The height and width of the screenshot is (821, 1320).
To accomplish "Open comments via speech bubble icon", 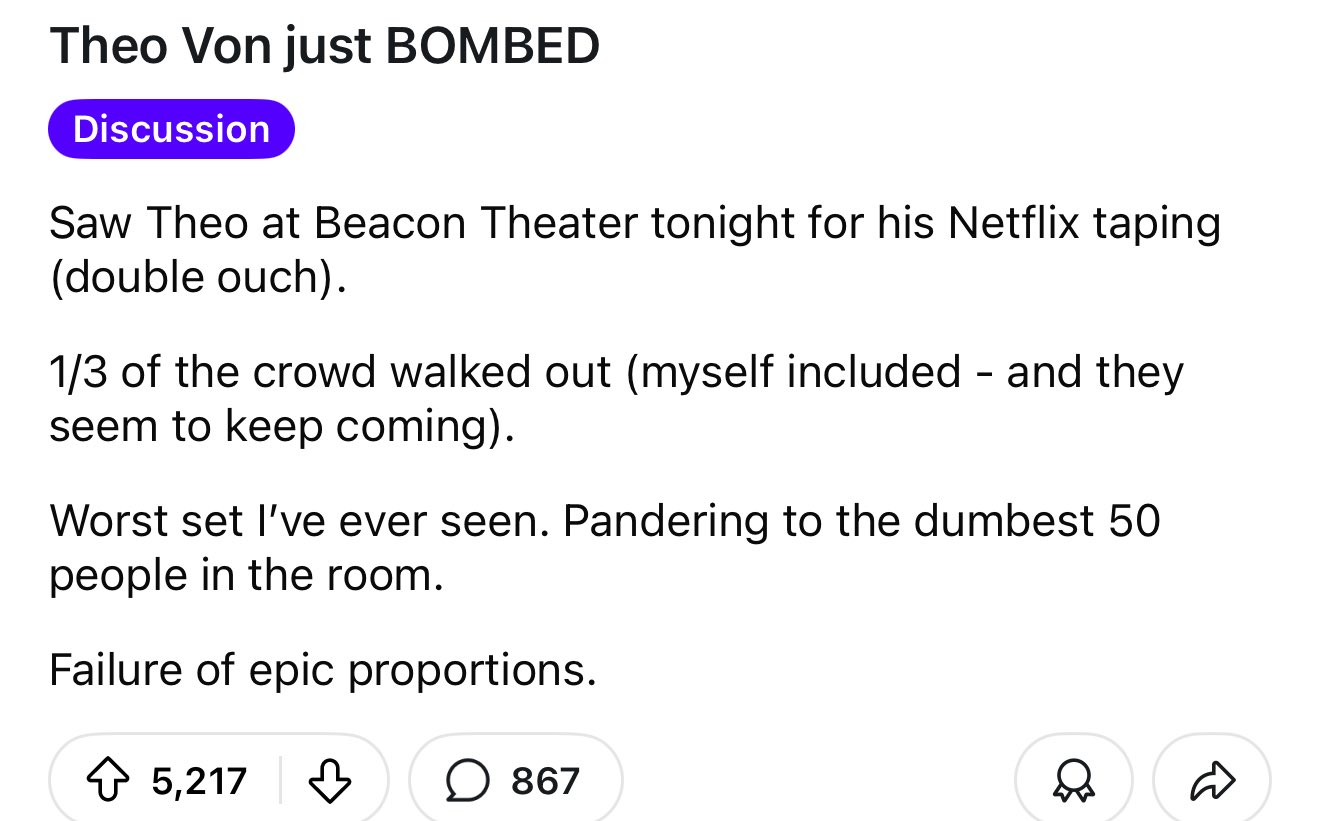I will point(468,780).
